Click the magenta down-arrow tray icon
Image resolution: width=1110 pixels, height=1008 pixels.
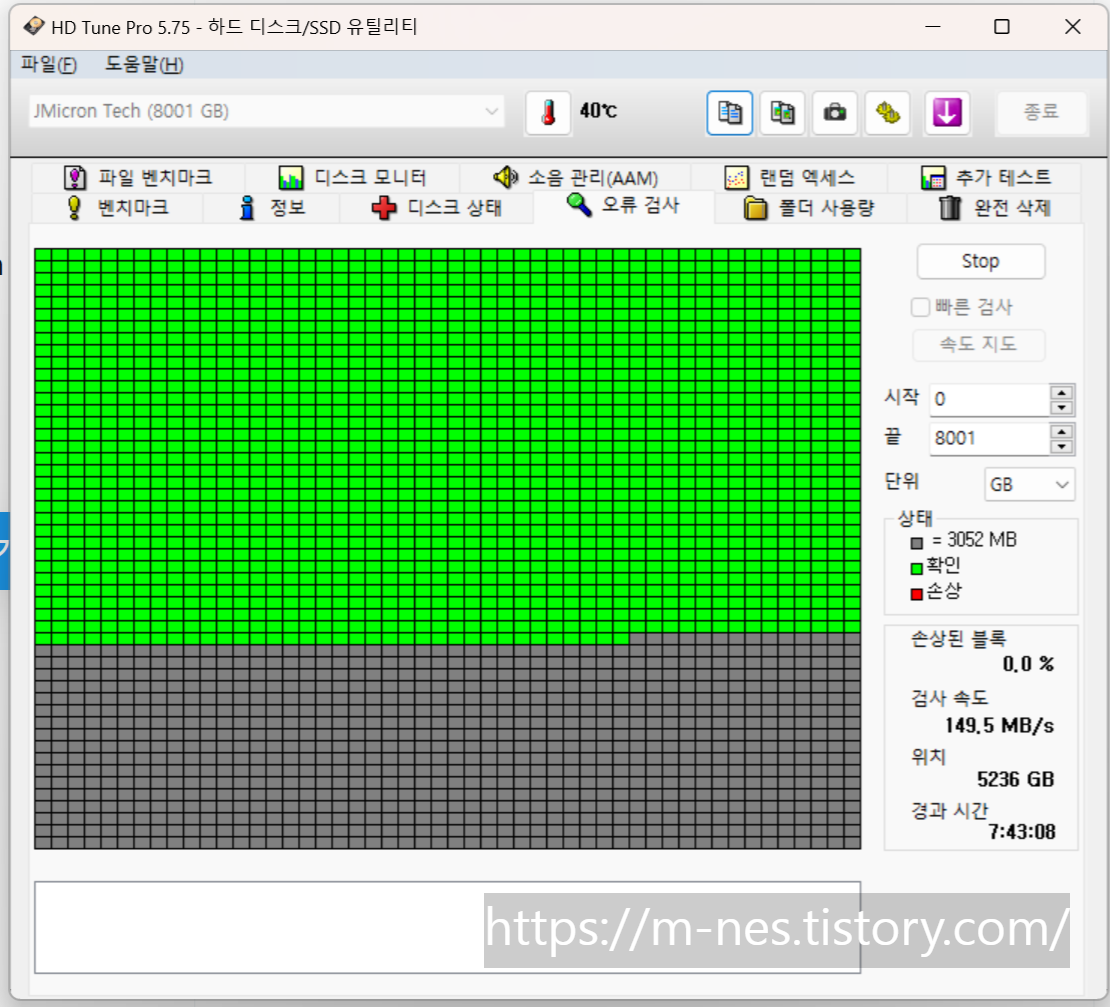(947, 113)
